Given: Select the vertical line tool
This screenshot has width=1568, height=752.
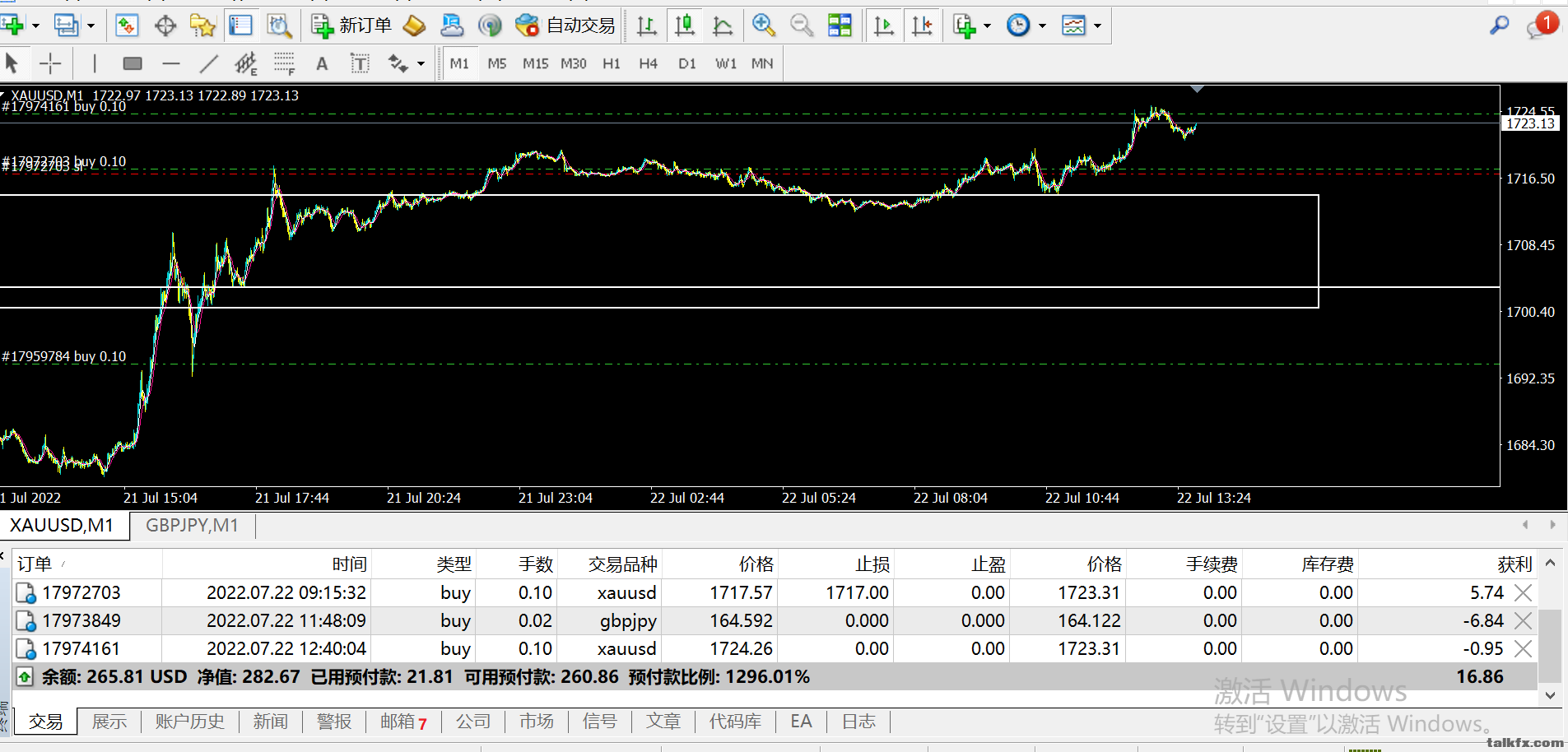Looking at the screenshot, I should [x=95, y=63].
